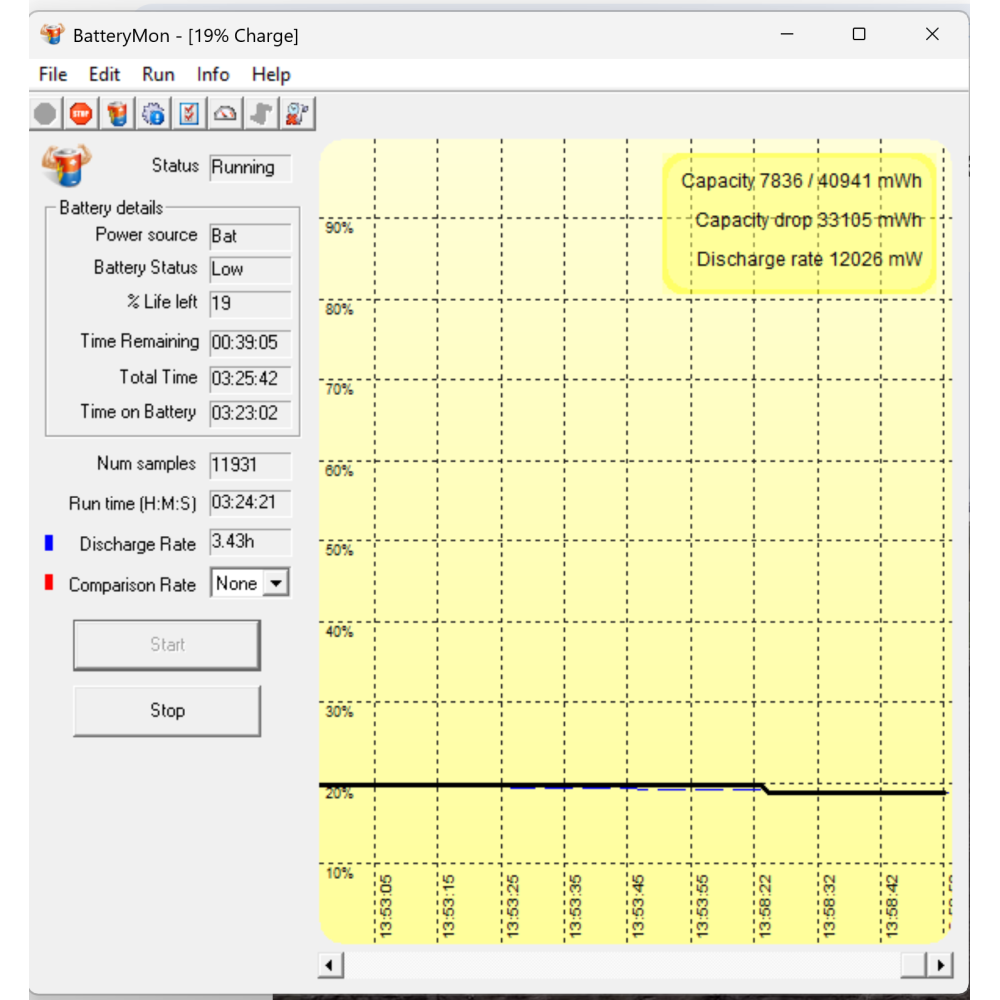
Task: Click the % Life left field showing 19
Action: pos(250,303)
